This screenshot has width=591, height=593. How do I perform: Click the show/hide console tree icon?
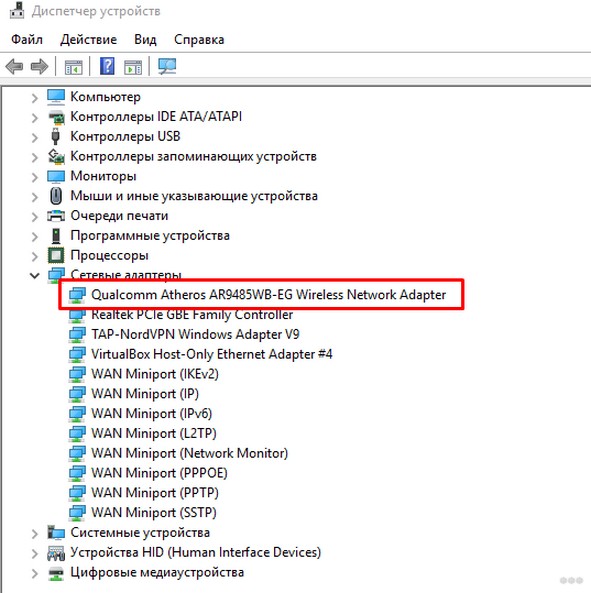click(73, 67)
